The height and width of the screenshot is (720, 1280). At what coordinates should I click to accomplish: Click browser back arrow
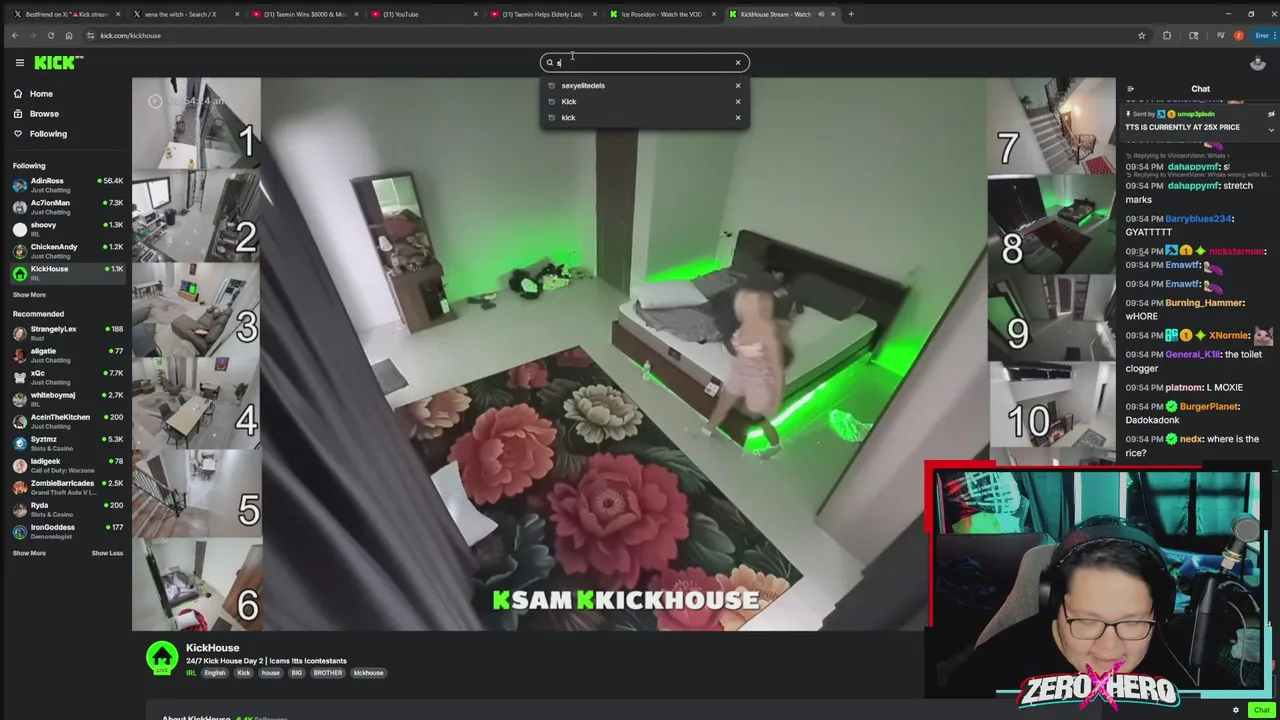(x=15, y=35)
